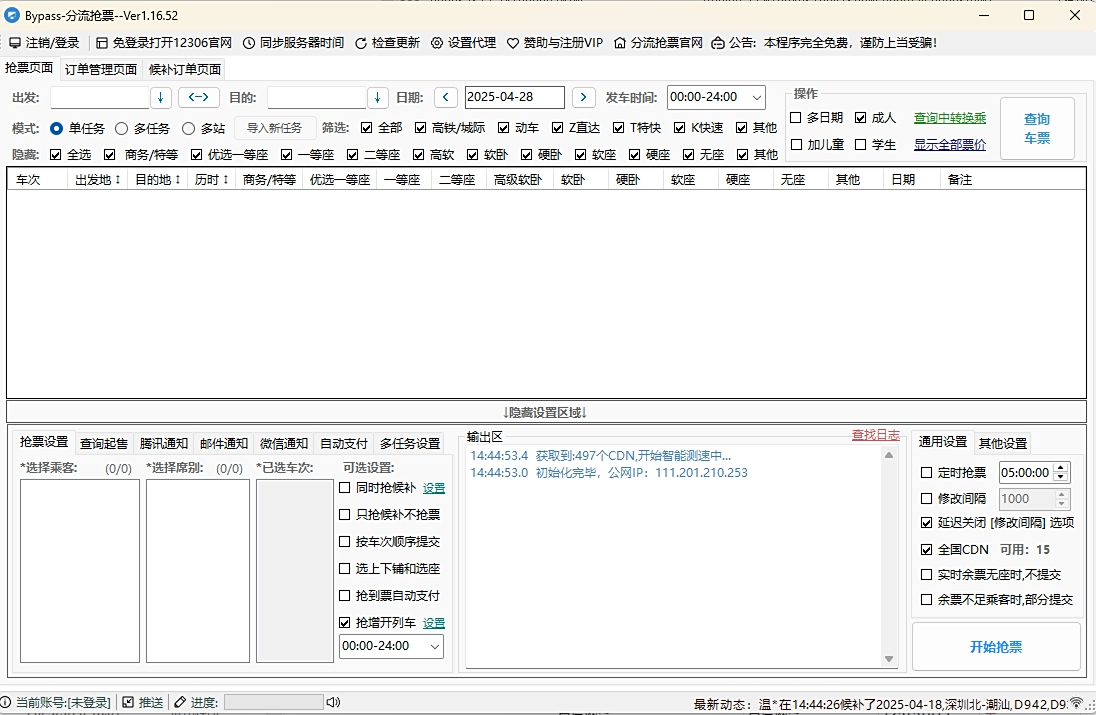Enable the 多日期 checkbox
This screenshot has height=715, width=1096.
click(795, 117)
